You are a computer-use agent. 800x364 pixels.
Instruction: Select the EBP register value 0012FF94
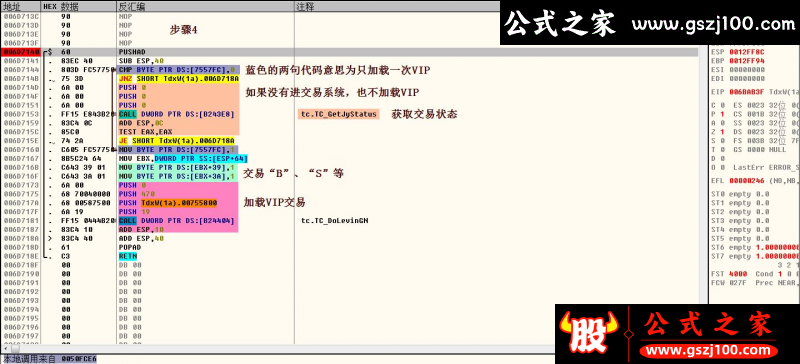tap(746, 60)
